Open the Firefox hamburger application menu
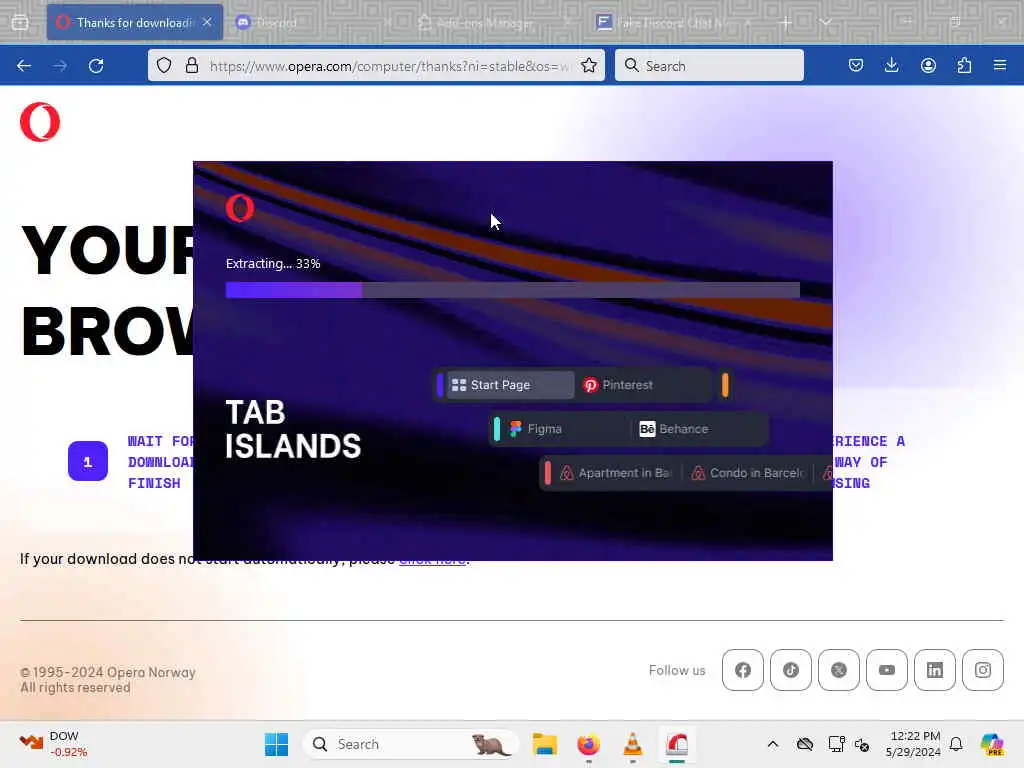This screenshot has width=1024, height=768. (x=1000, y=65)
